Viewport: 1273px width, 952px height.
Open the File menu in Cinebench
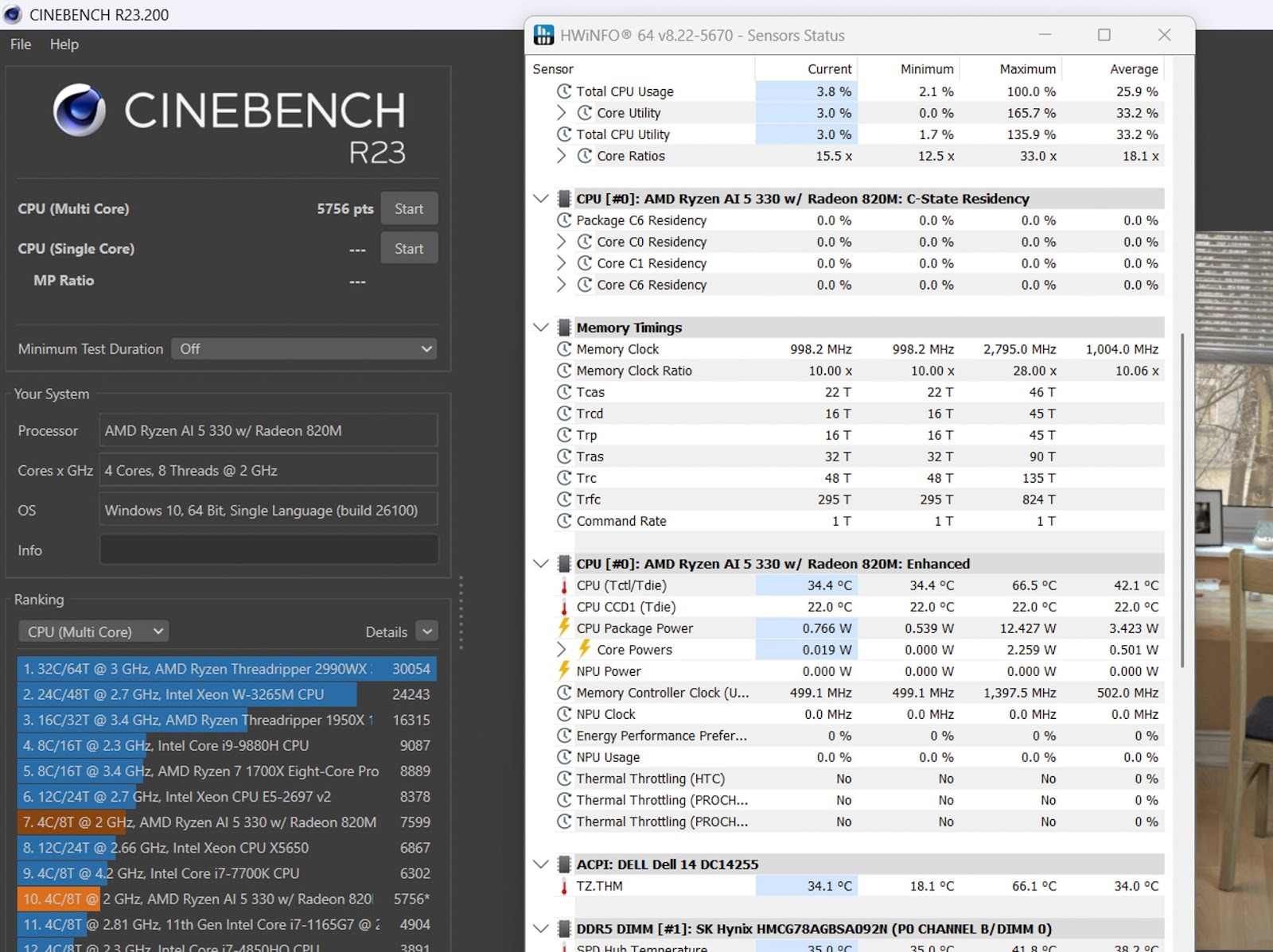pos(21,45)
